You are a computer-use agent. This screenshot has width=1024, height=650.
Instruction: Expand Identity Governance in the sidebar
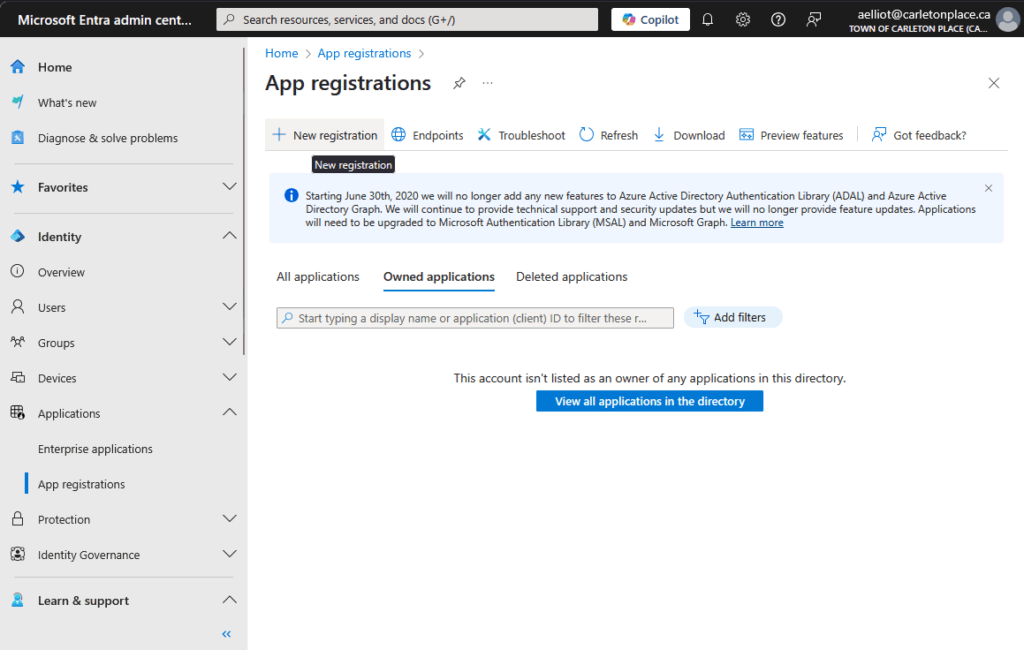[229, 554]
